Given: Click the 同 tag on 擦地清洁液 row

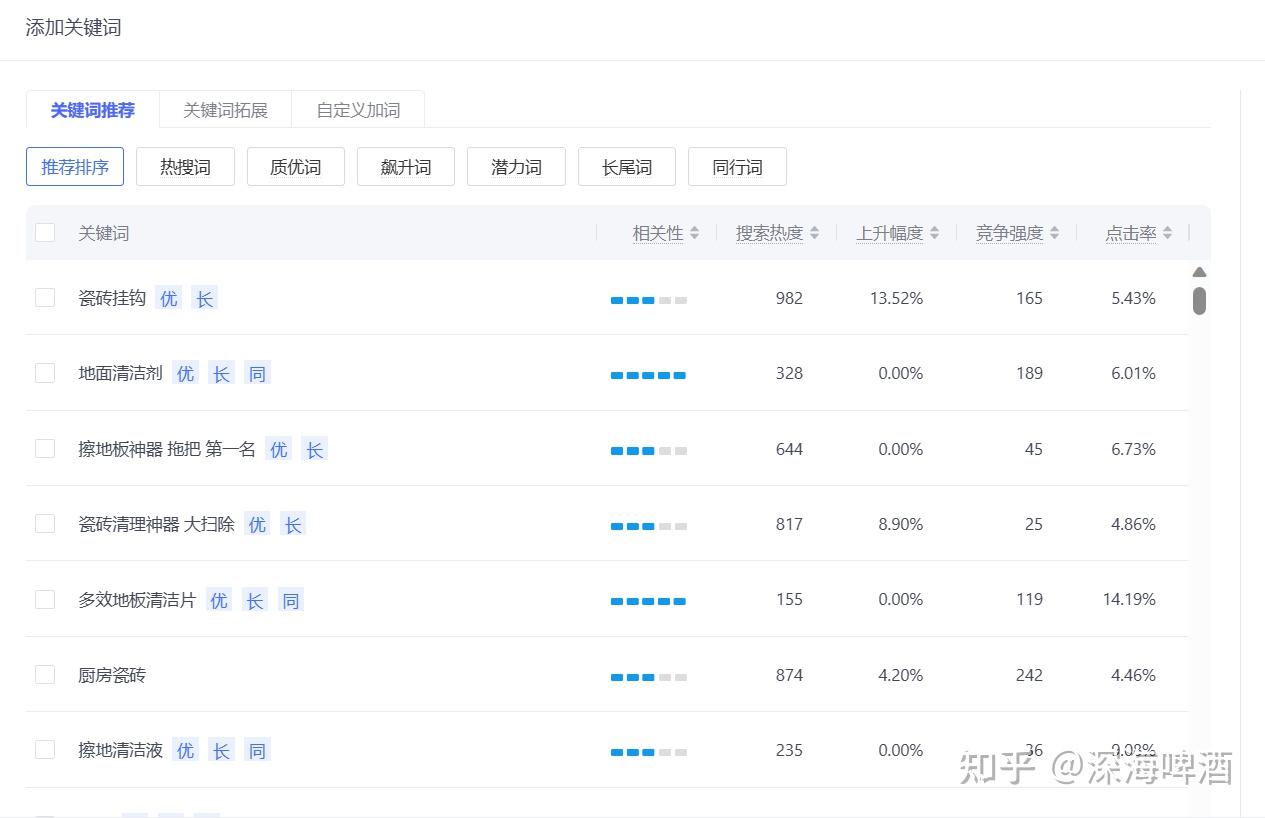Looking at the screenshot, I should coord(257,750).
